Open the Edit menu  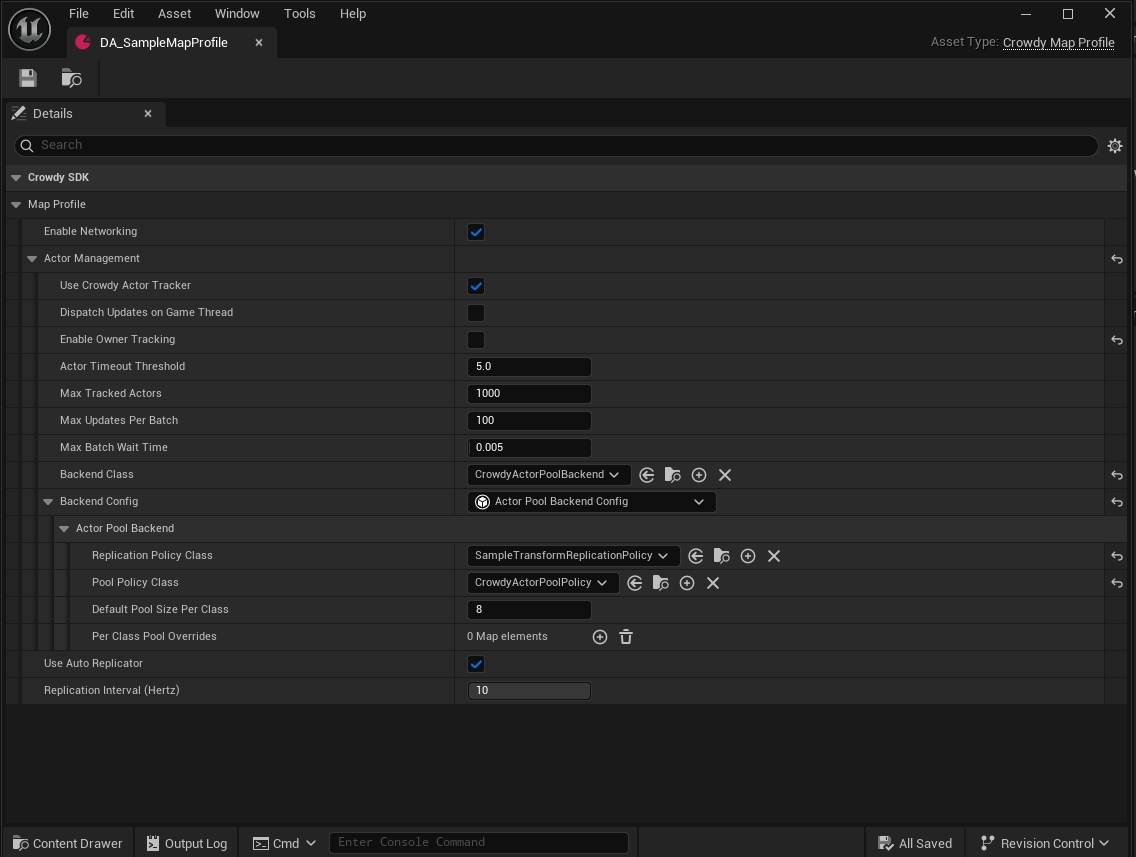click(123, 14)
